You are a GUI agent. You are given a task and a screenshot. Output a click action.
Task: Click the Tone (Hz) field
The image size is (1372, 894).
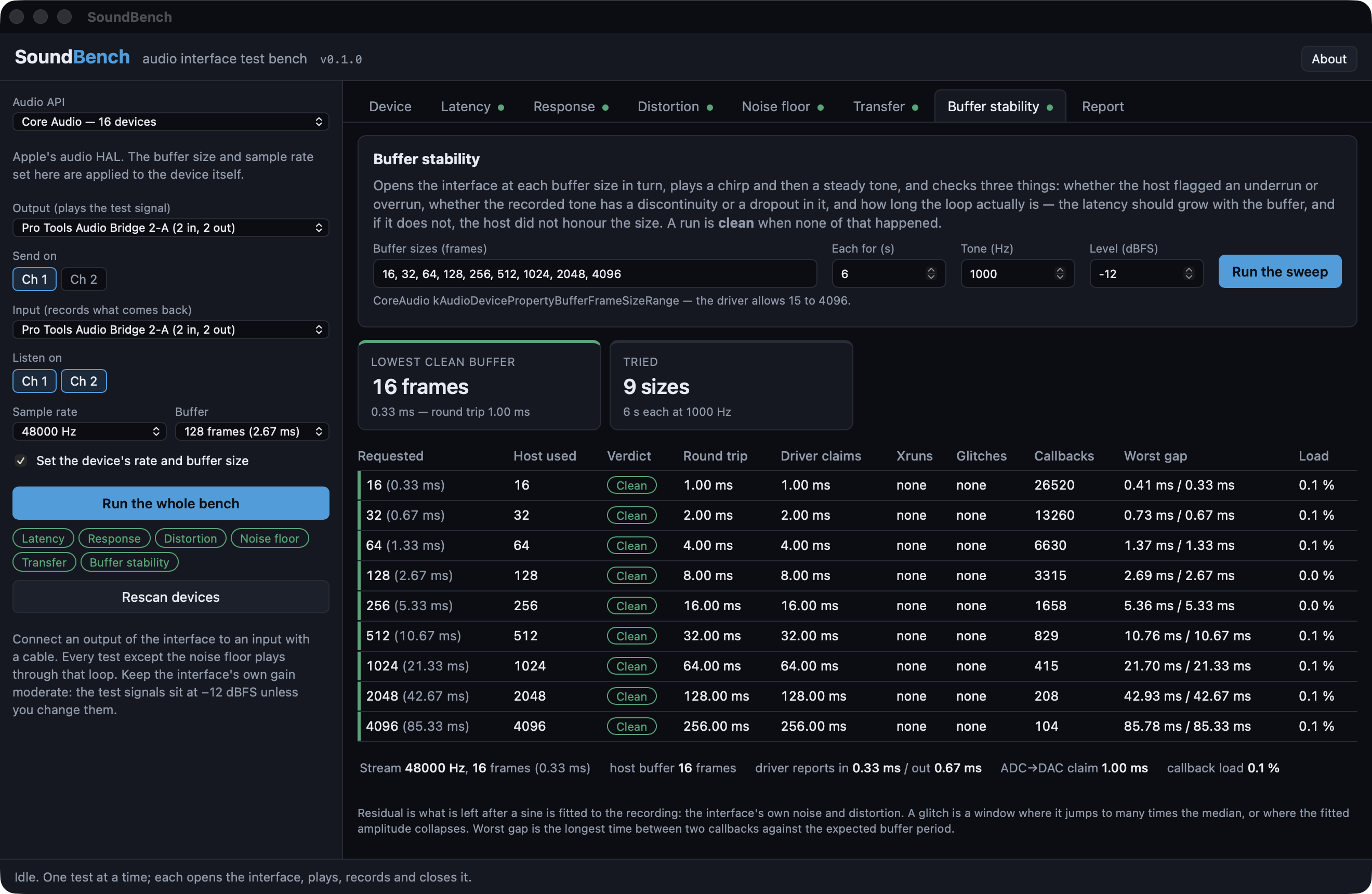tap(1017, 274)
